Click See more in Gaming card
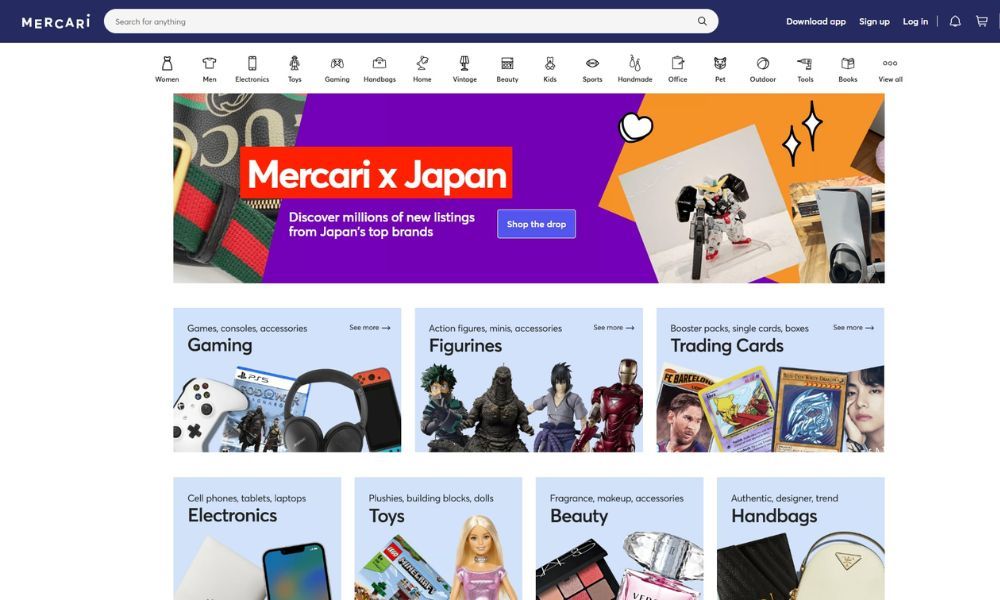The height and width of the screenshot is (600, 1000). [370, 327]
